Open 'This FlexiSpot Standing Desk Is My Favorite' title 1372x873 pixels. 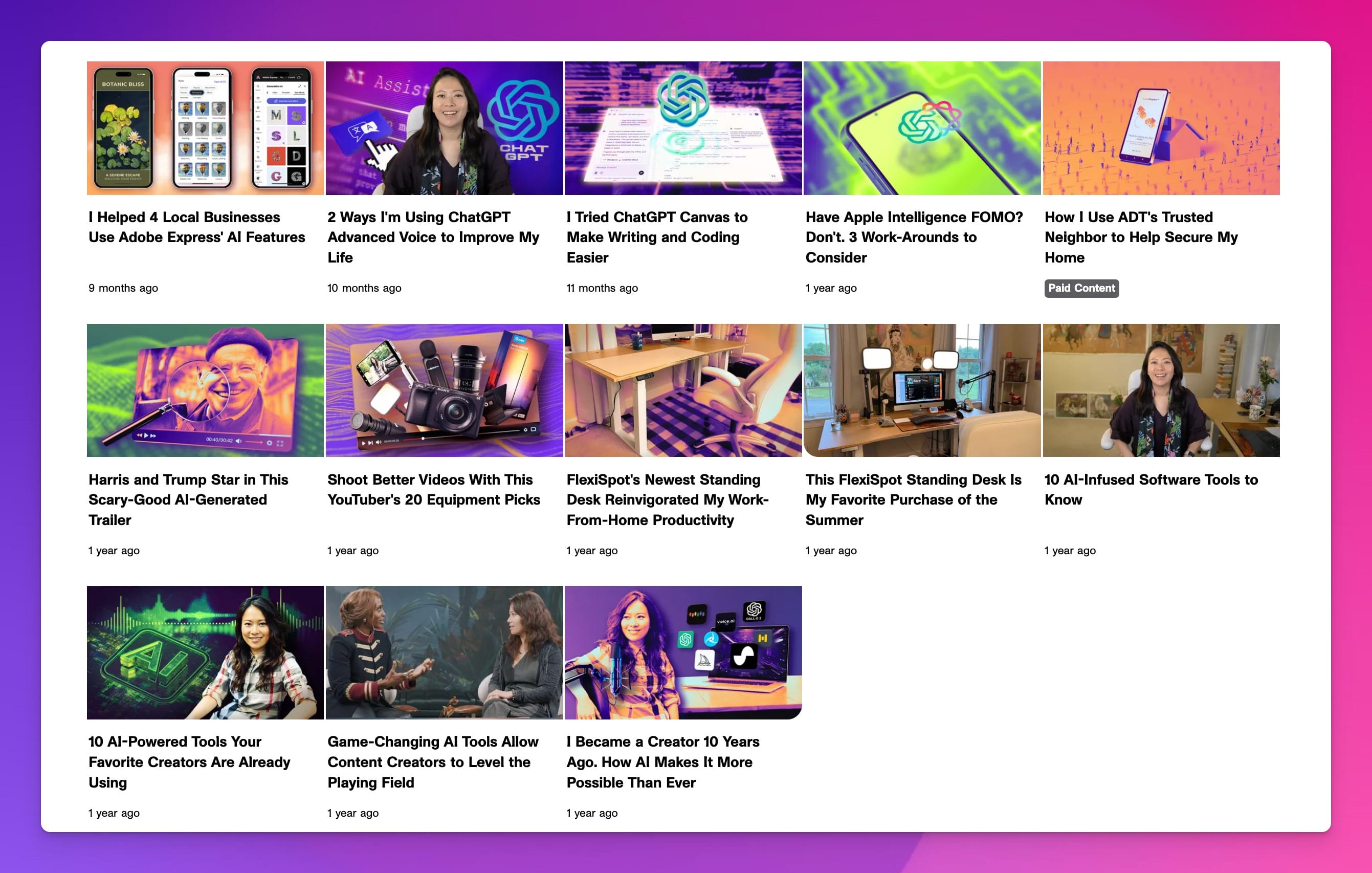click(x=913, y=500)
